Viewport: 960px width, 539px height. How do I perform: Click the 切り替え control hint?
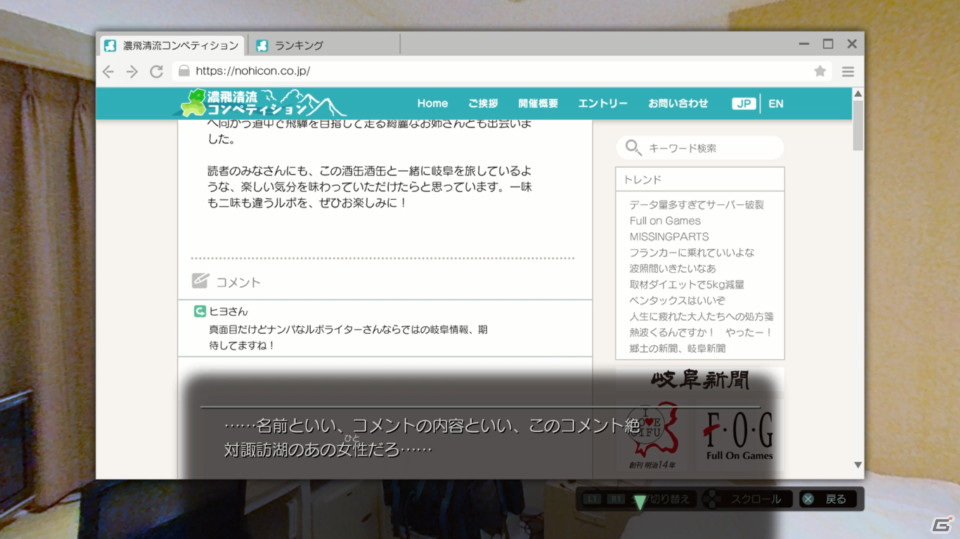637,499
